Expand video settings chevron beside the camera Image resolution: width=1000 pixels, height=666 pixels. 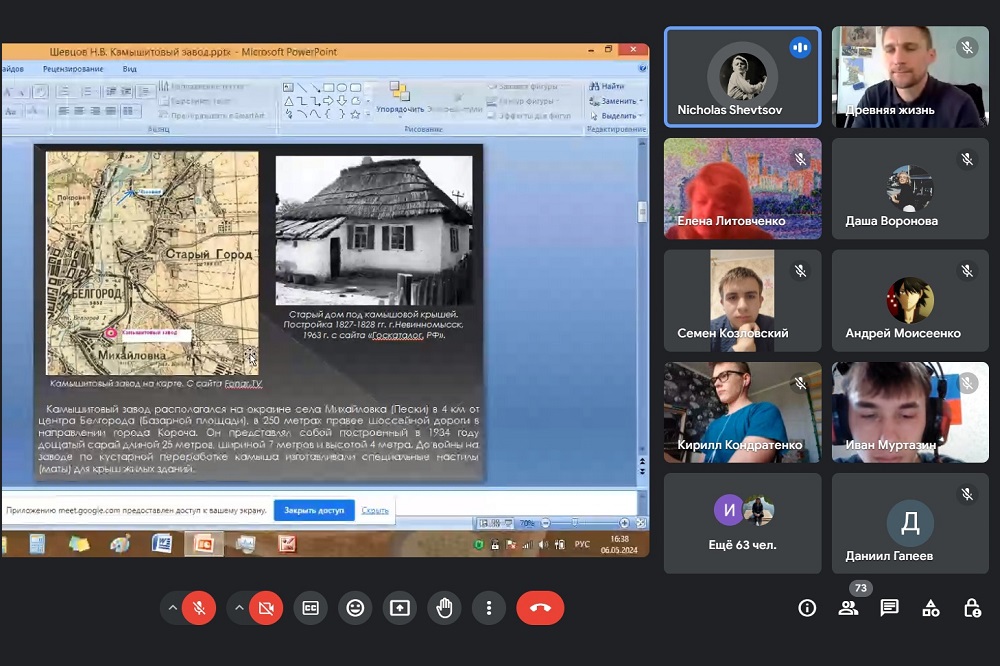pos(239,608)
